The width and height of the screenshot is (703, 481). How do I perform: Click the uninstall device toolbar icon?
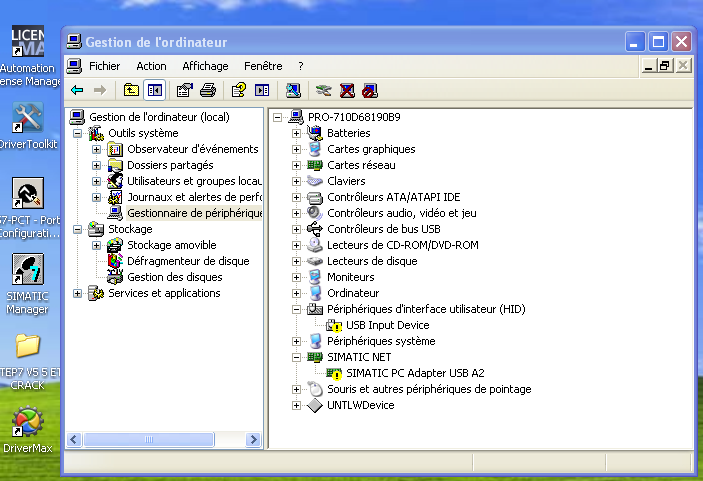coord(347,90)
